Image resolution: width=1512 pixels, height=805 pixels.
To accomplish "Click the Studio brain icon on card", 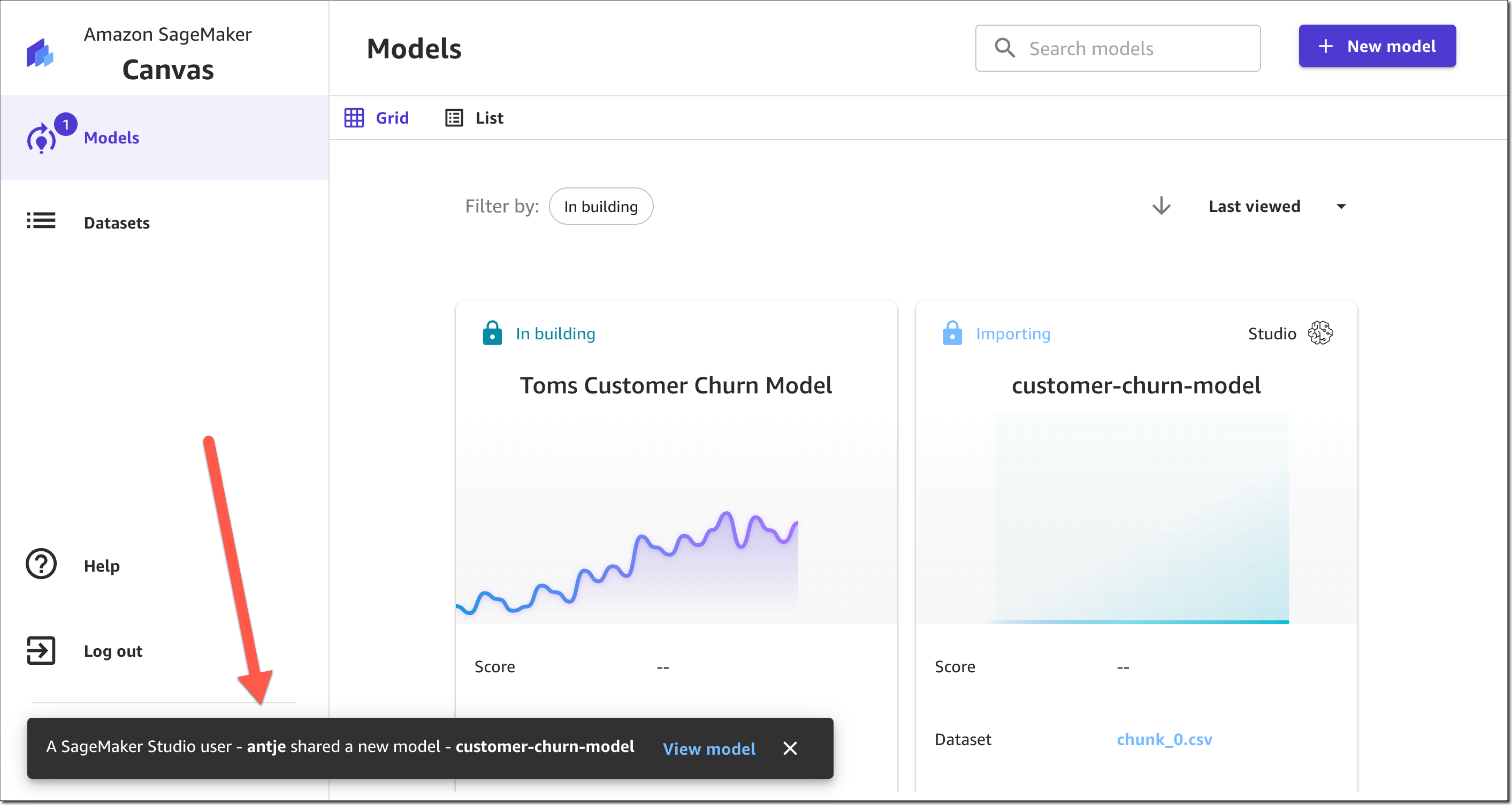I will pyautogui.click(x=1320, y=333).
